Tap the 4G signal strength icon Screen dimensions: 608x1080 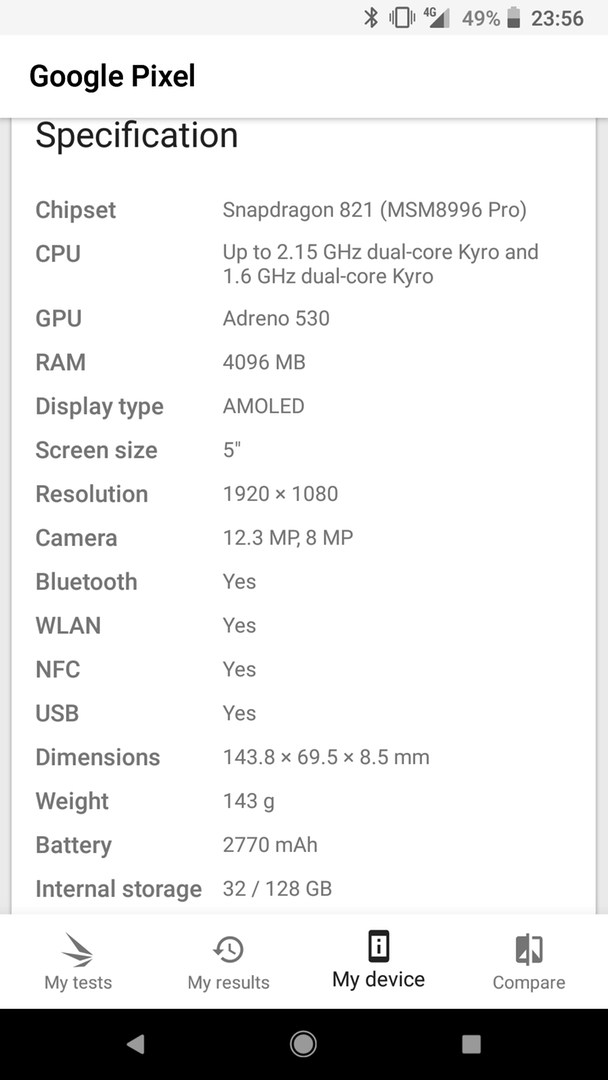(x=436, y=17)
